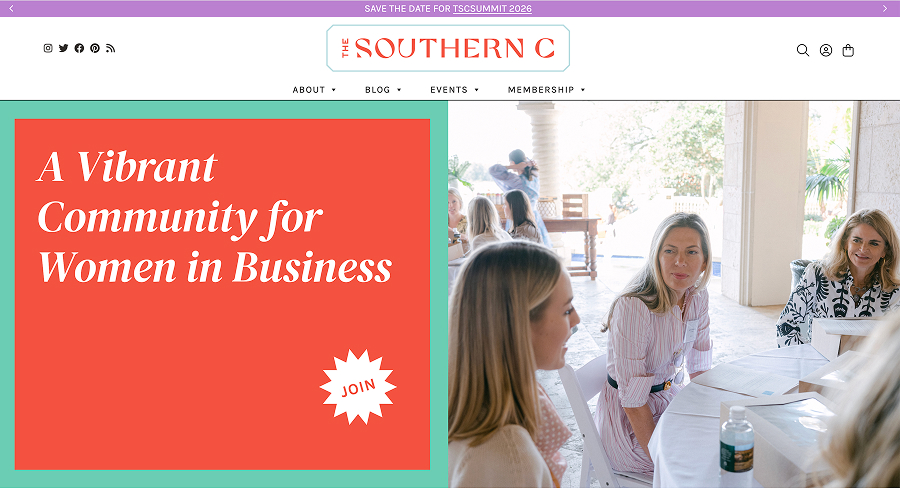Open the search magnifier icon
This screenshot has height=489, width=900.
803,51
